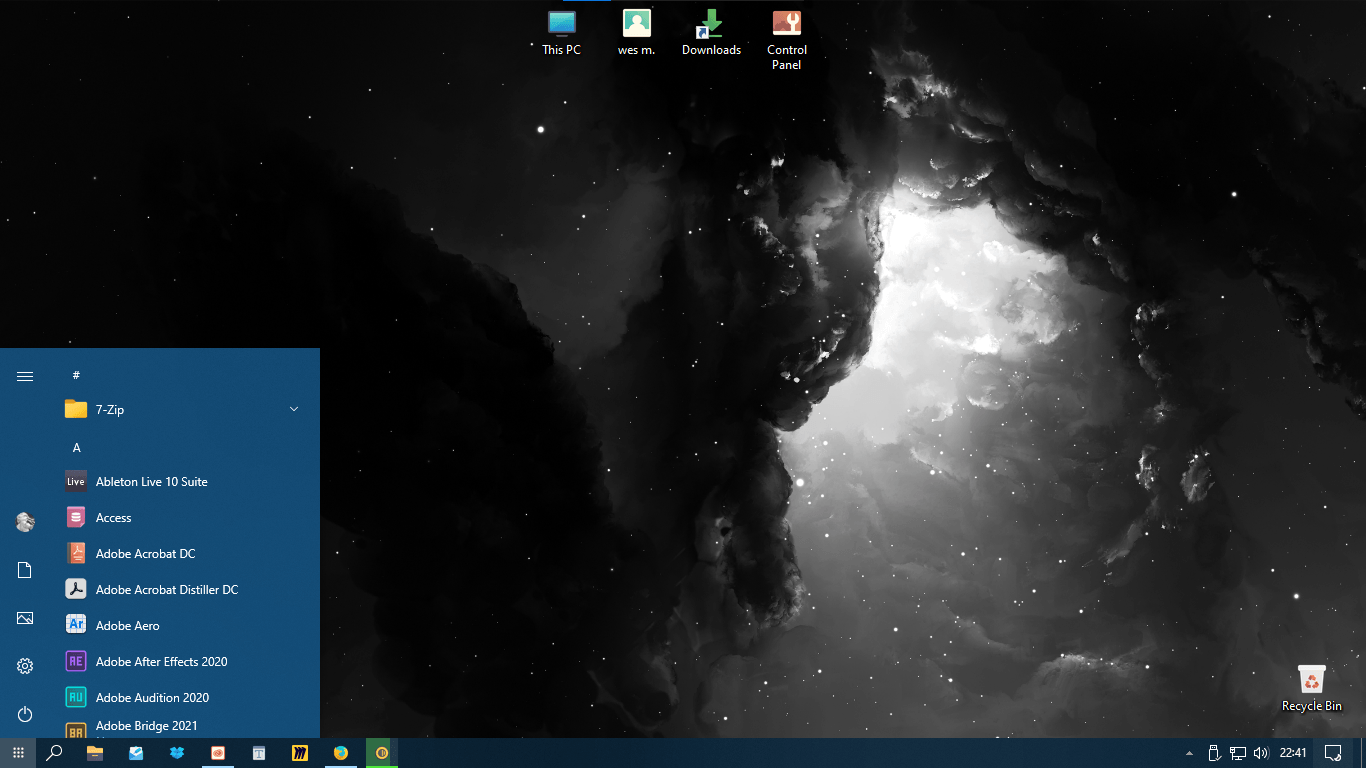Open the volume control in system tray
This screenshot has width=1366, height=768.
1260,753
